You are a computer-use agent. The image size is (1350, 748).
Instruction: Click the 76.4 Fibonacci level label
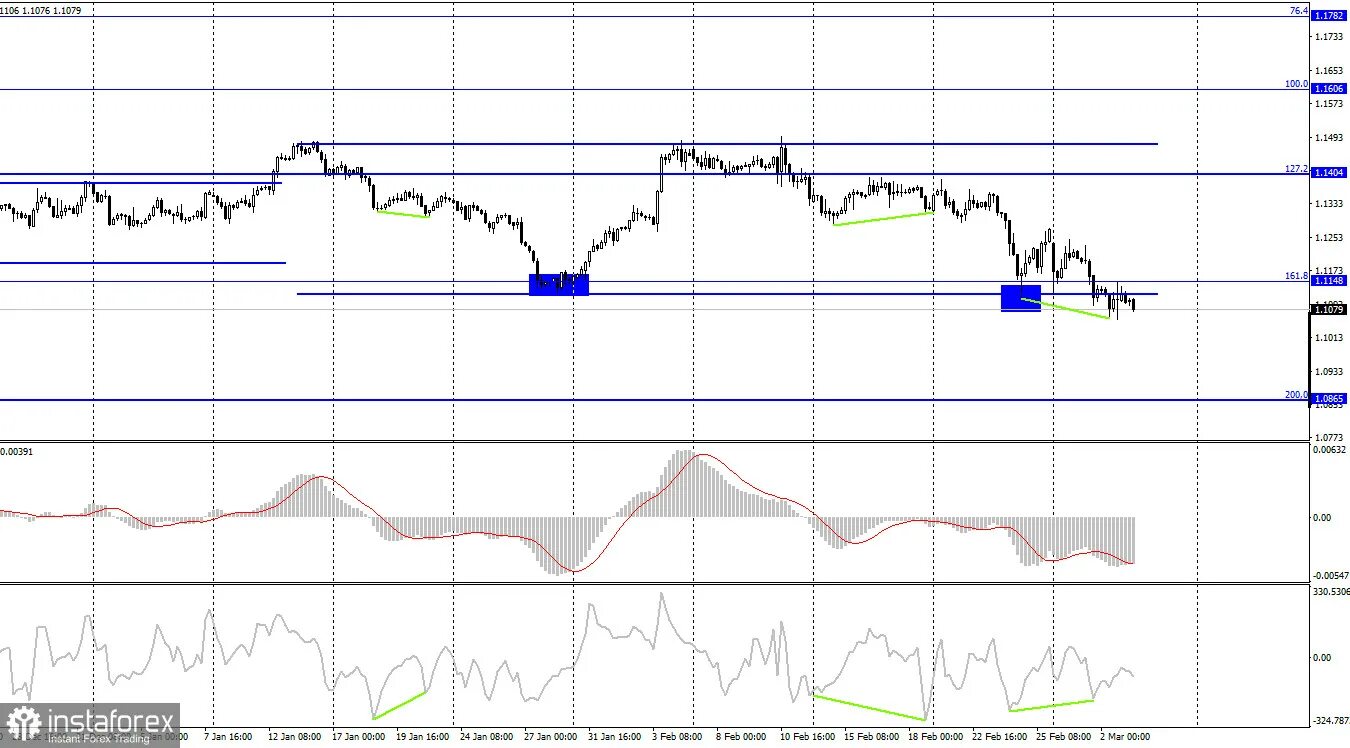(x=1298, y=11)
